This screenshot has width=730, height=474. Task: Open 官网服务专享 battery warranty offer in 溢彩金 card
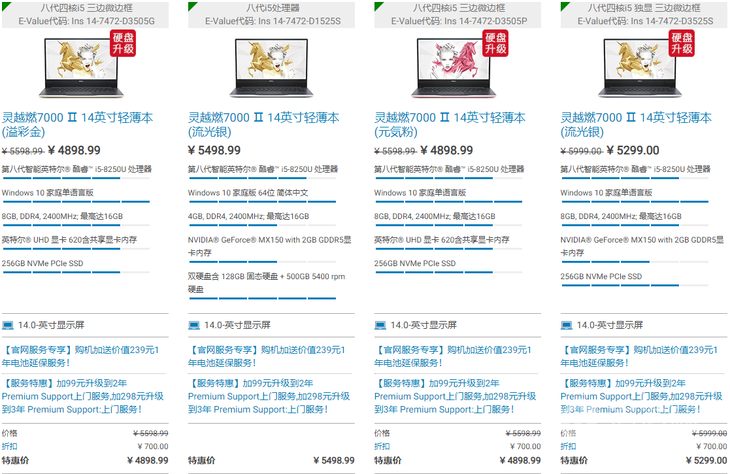81,356
